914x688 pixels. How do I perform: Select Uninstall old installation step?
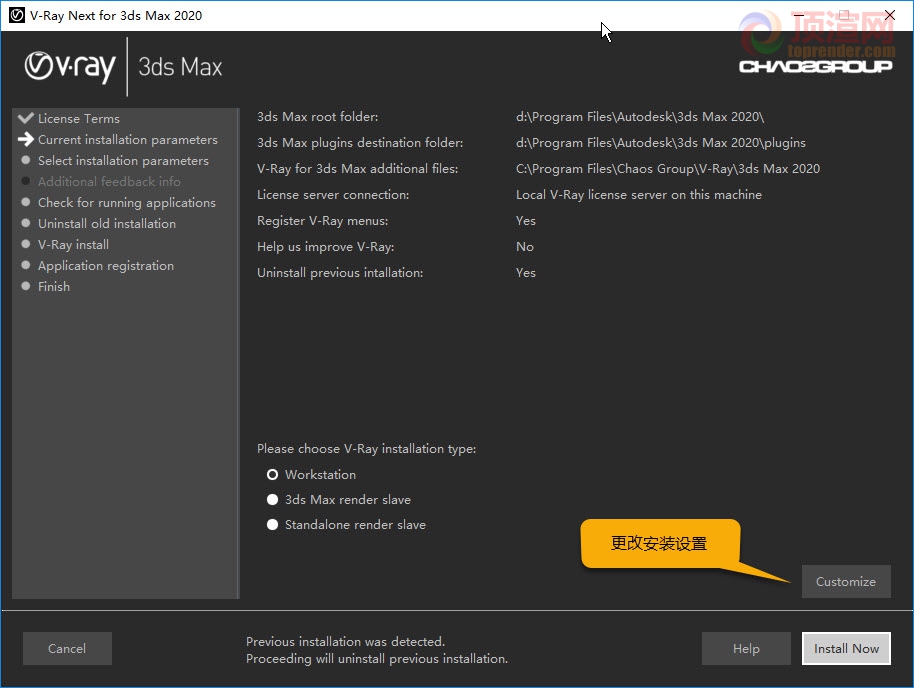click(x=107, y=224)
